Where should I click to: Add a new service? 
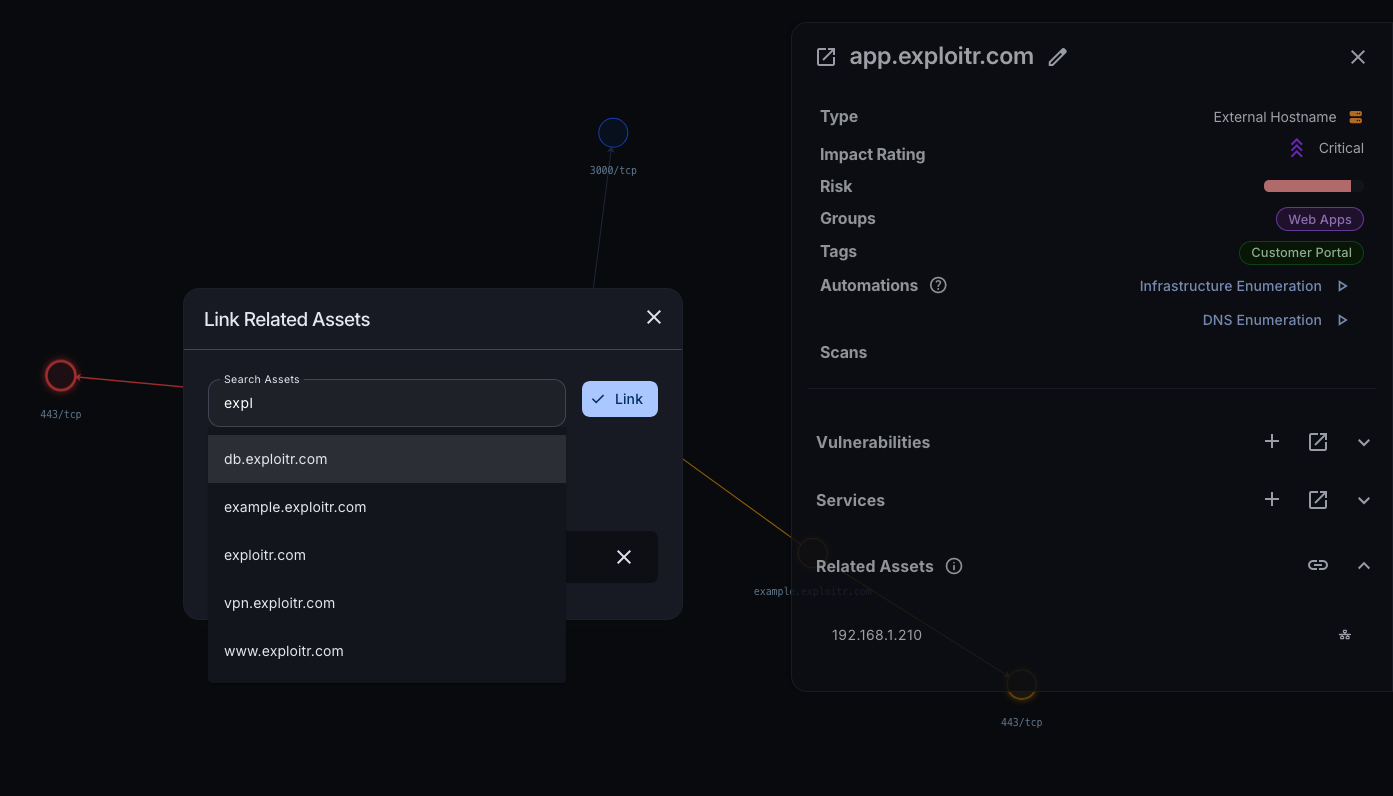tap(1272, 499)
